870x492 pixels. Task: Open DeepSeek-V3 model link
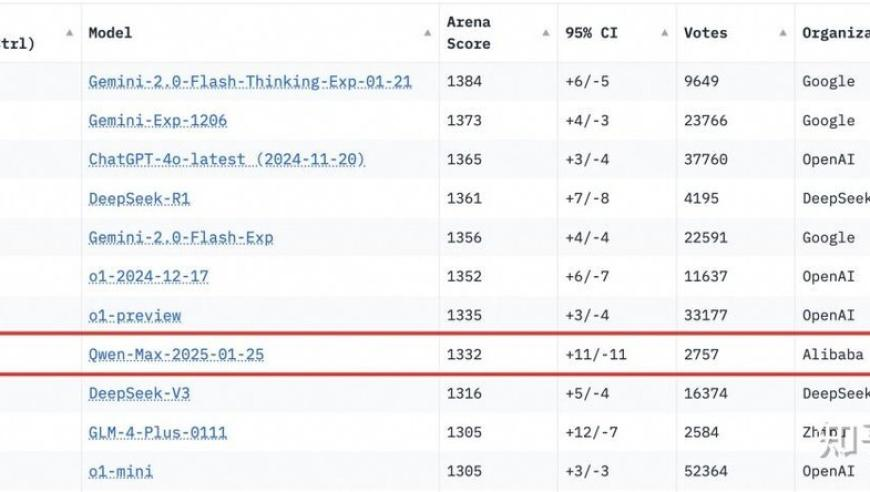pyautogui.click(x=139, y=393)
